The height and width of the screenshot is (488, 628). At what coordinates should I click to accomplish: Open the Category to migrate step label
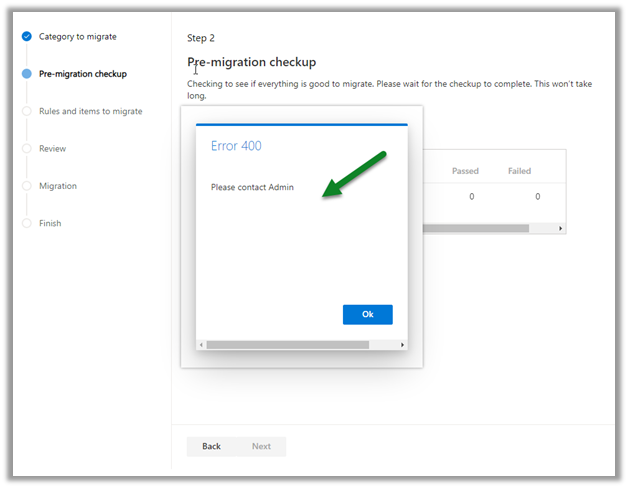click(x=78, y=37)
